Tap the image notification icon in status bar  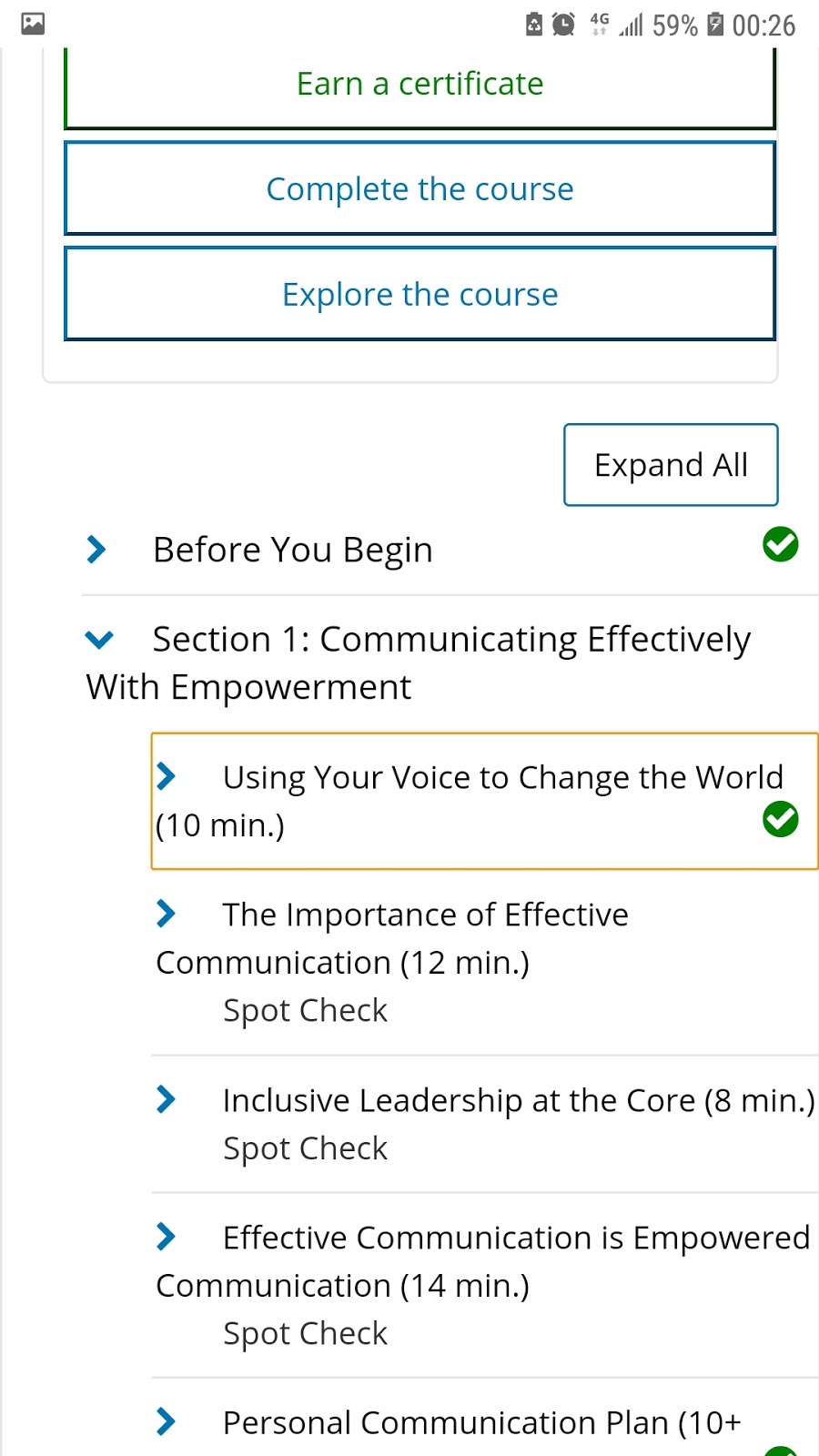click(33, 24)
